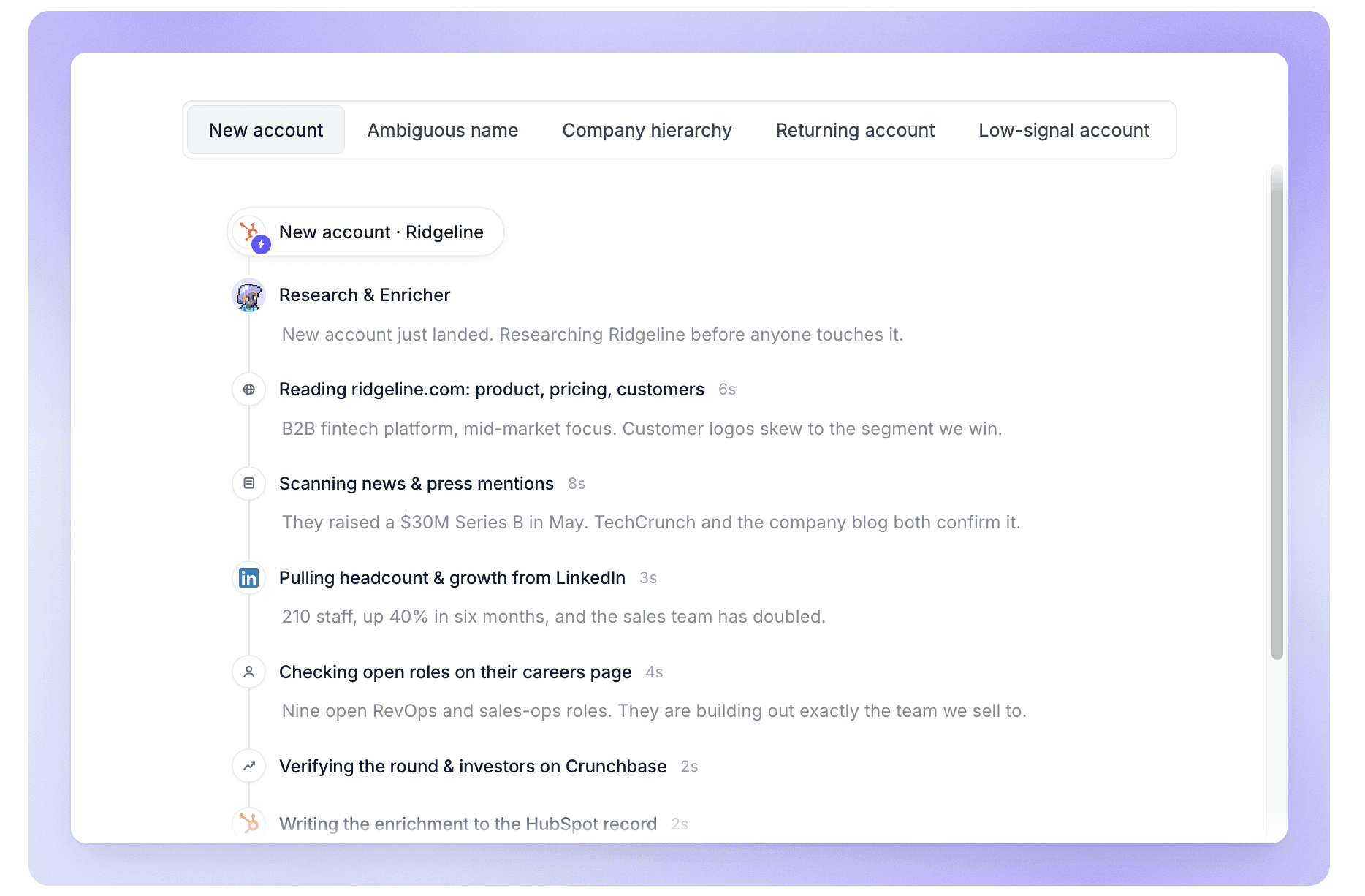Screen dimensions: 1365x896
Task: Click the 'B2B fintech platform' description
Action: tap(642, 429)
